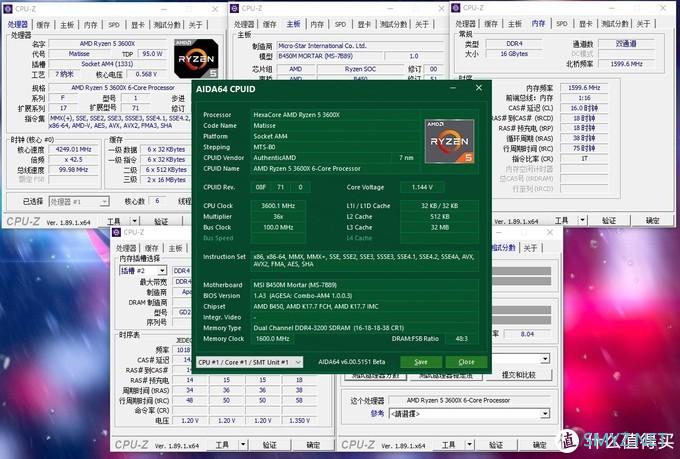680x459 pixels.
Task: Switch to 测试分数 tab in processor window
Action: pyautogui.click(x=167, y=25)
